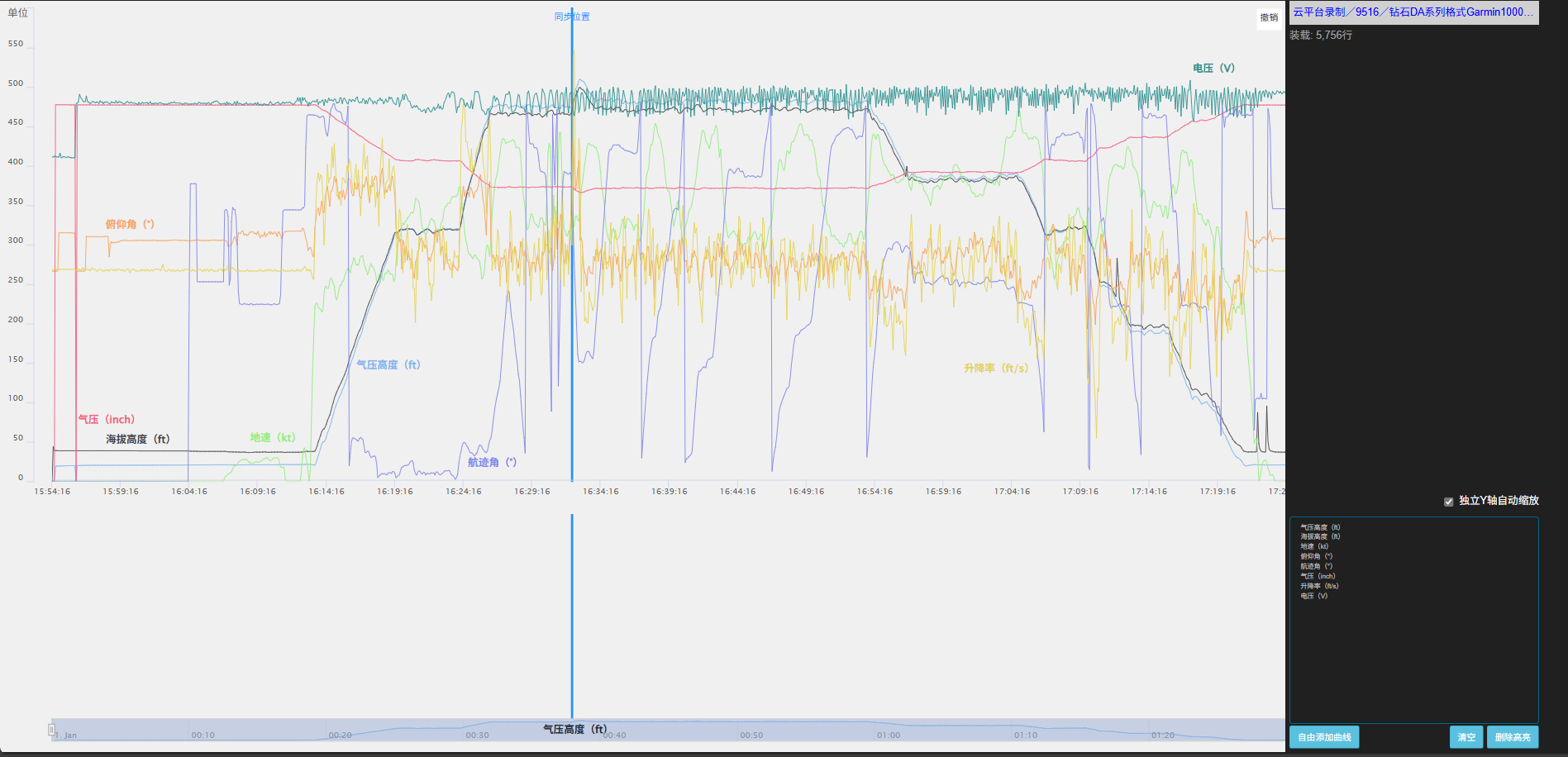
Task: Pick 俯仰角 (°) in the curve list
Action: (1316, 556)
